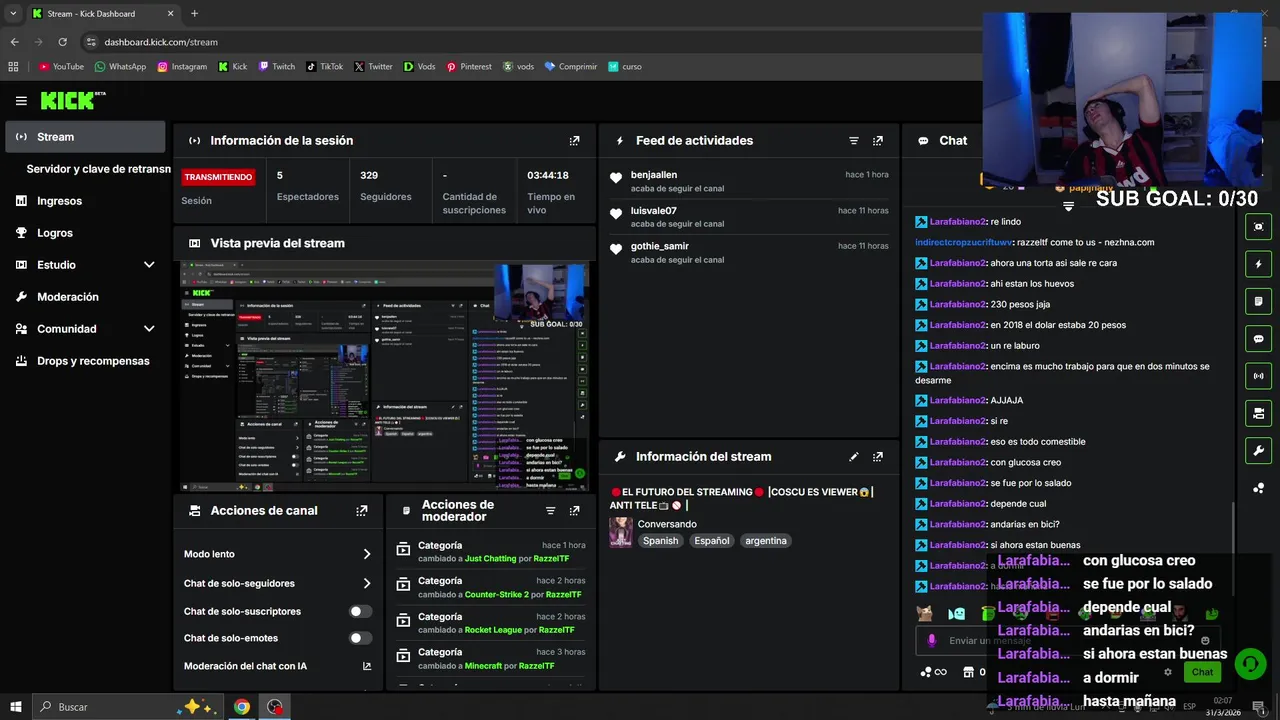Reload the page in browser toolbar
Viewport: 1280px width, 720px height.
[x=62, y=42]
